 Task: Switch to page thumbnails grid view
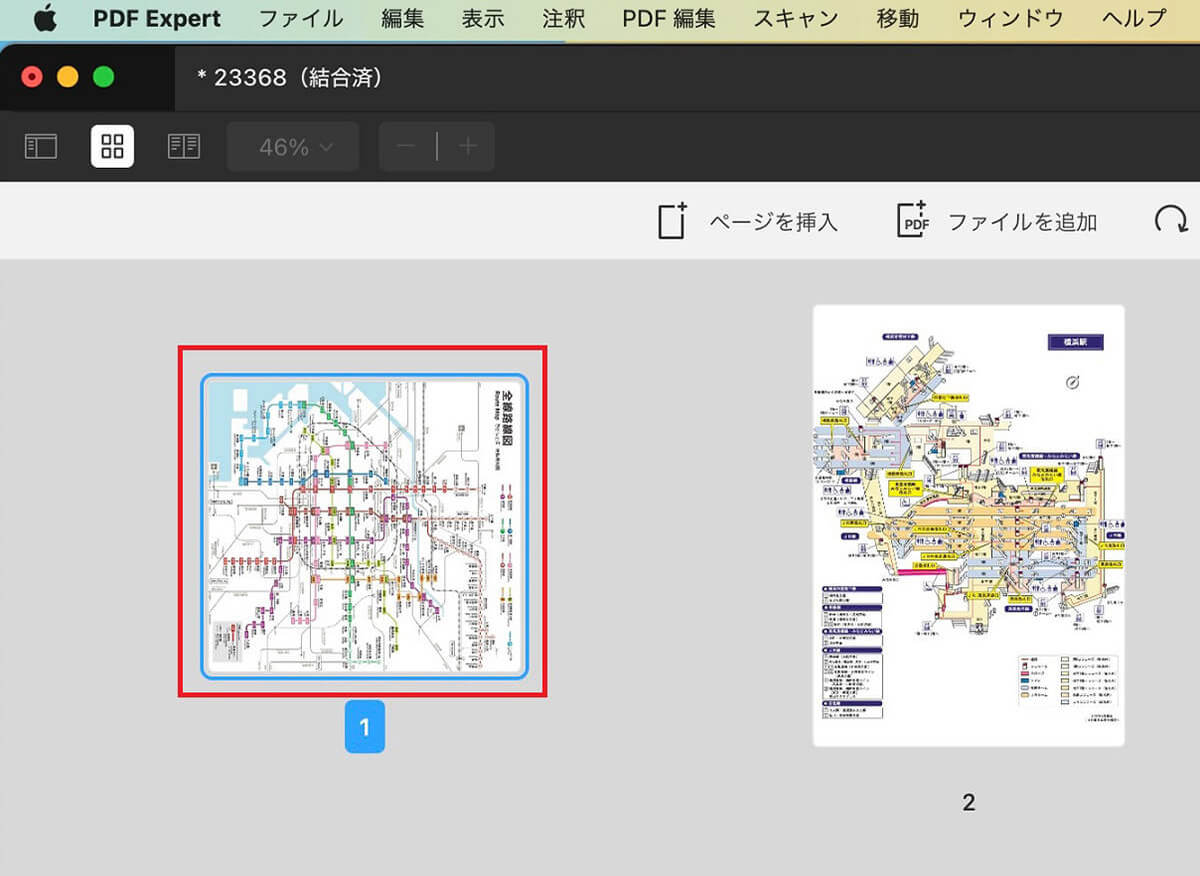click(113, 147)
